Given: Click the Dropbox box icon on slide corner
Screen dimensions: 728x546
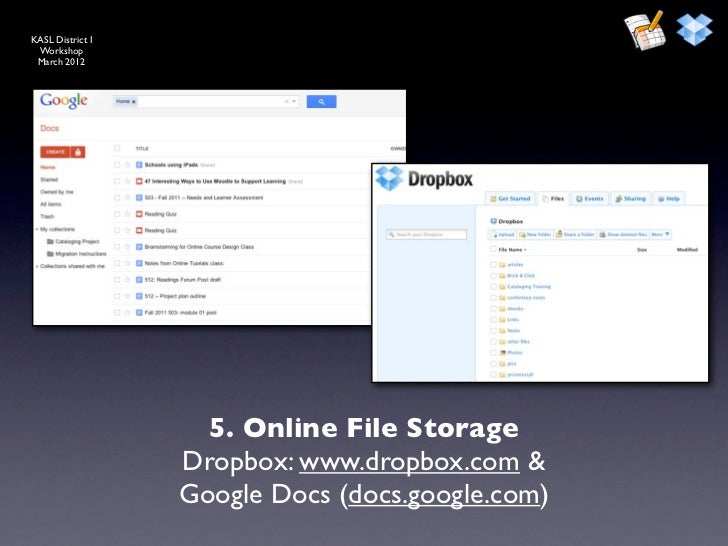Looking at the screenshot, I should (x=694, y=29).
